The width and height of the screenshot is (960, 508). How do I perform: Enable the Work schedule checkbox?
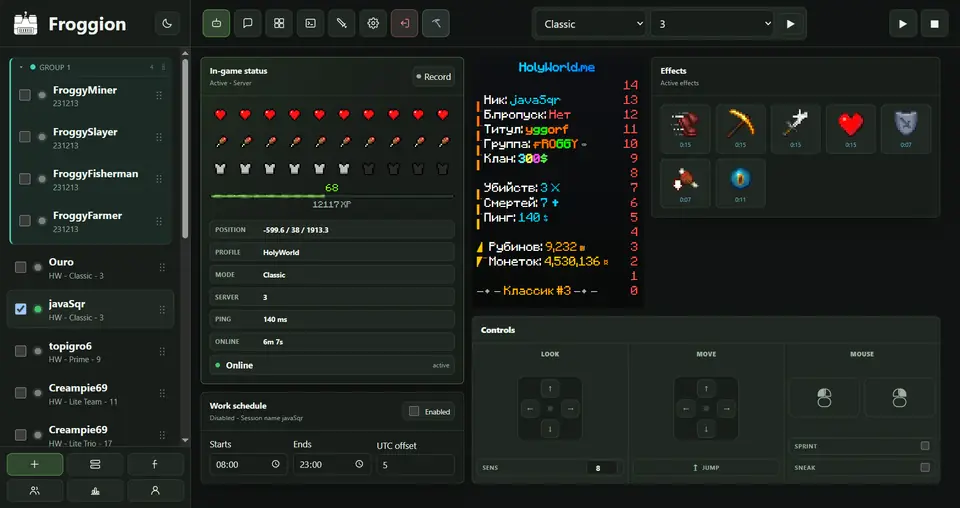click(414, 411)
